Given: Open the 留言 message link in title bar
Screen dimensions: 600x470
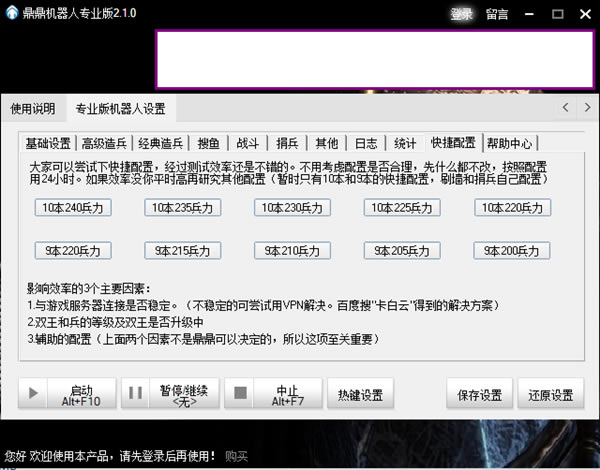Looking at the screenshot, I should (x=497, y=14).
